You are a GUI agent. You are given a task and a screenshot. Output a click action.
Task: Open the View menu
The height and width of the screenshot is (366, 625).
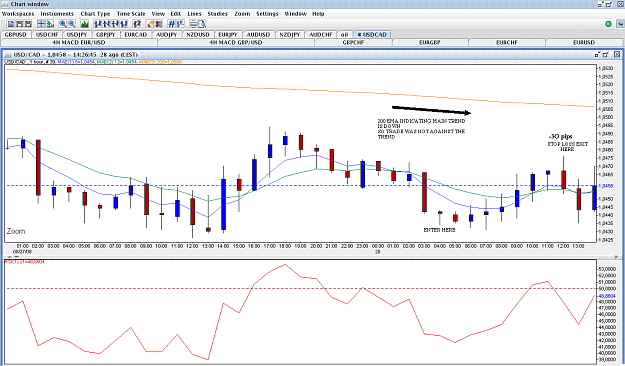(x=158, y=14)
